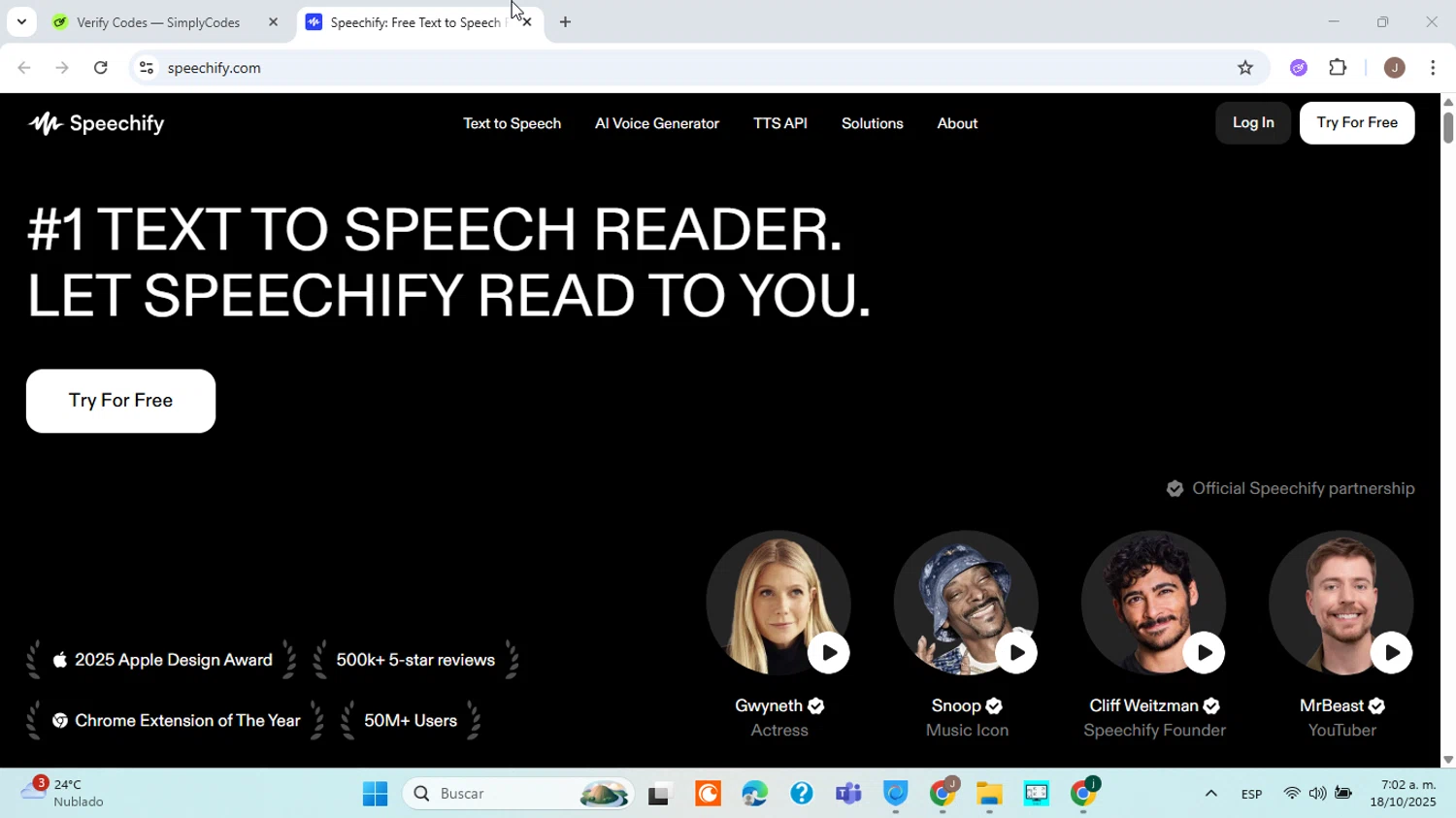The height and width of the screenshot is (818, 1456).
Task: Click the page vertical scrollbar thumb
Action: [x=1448, y=128]
